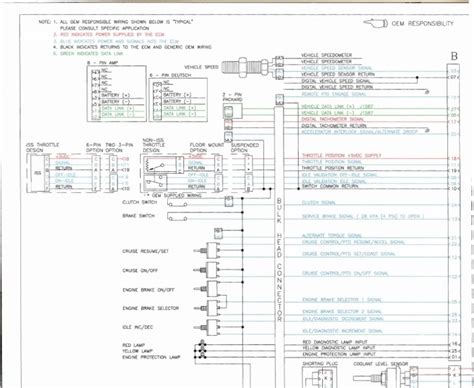Click 'REMOTE PTO ENGAGE SIGNAL' label
474x388 pixels.
point(334,94)
